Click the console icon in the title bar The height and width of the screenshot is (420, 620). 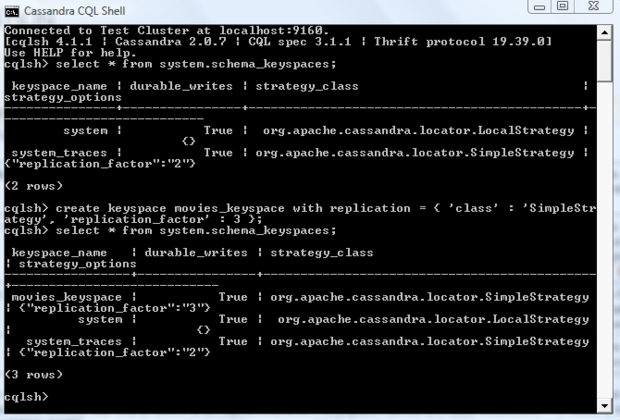pyautogui.click(x=11, y=11)
